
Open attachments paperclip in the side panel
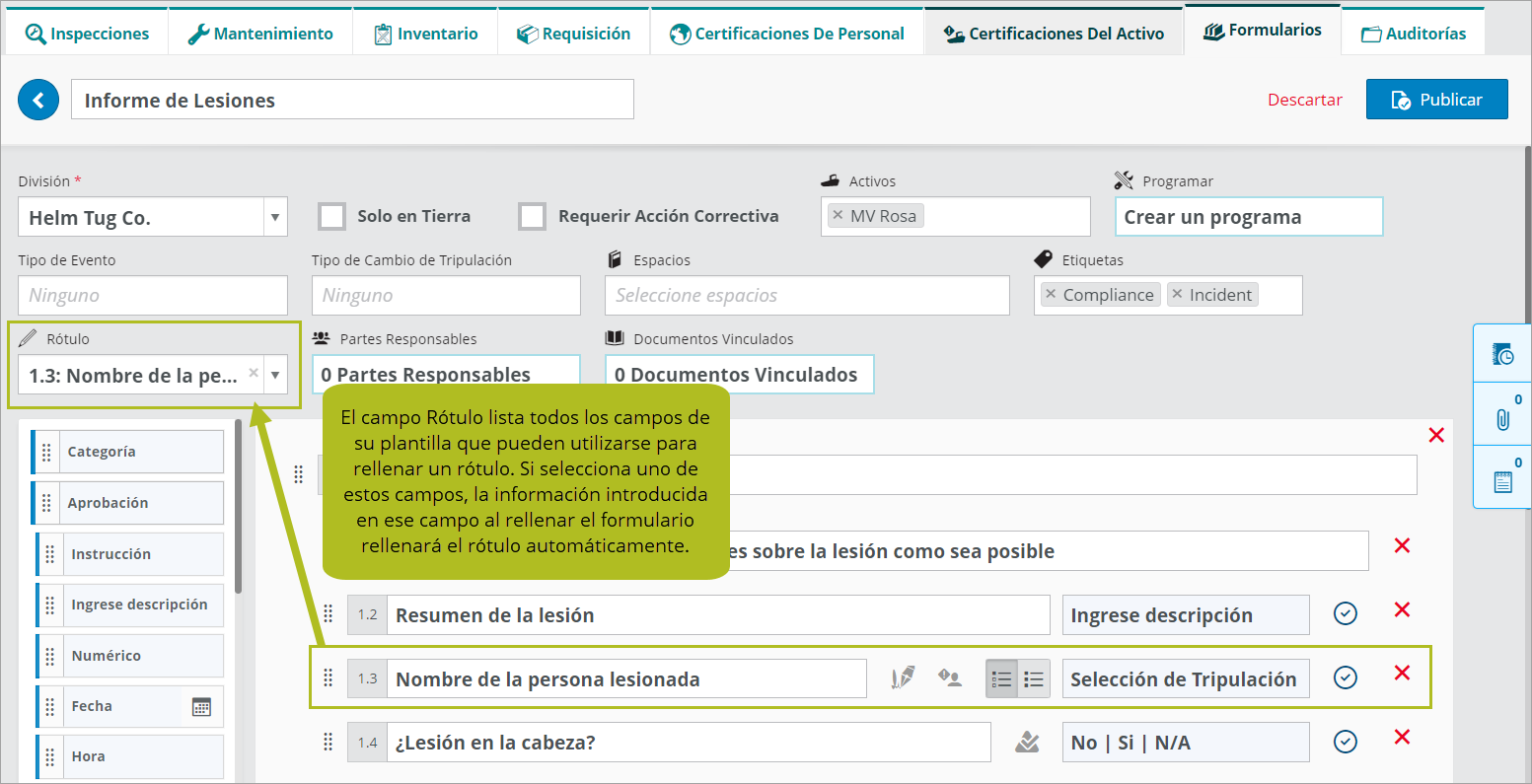(1502, 417)
